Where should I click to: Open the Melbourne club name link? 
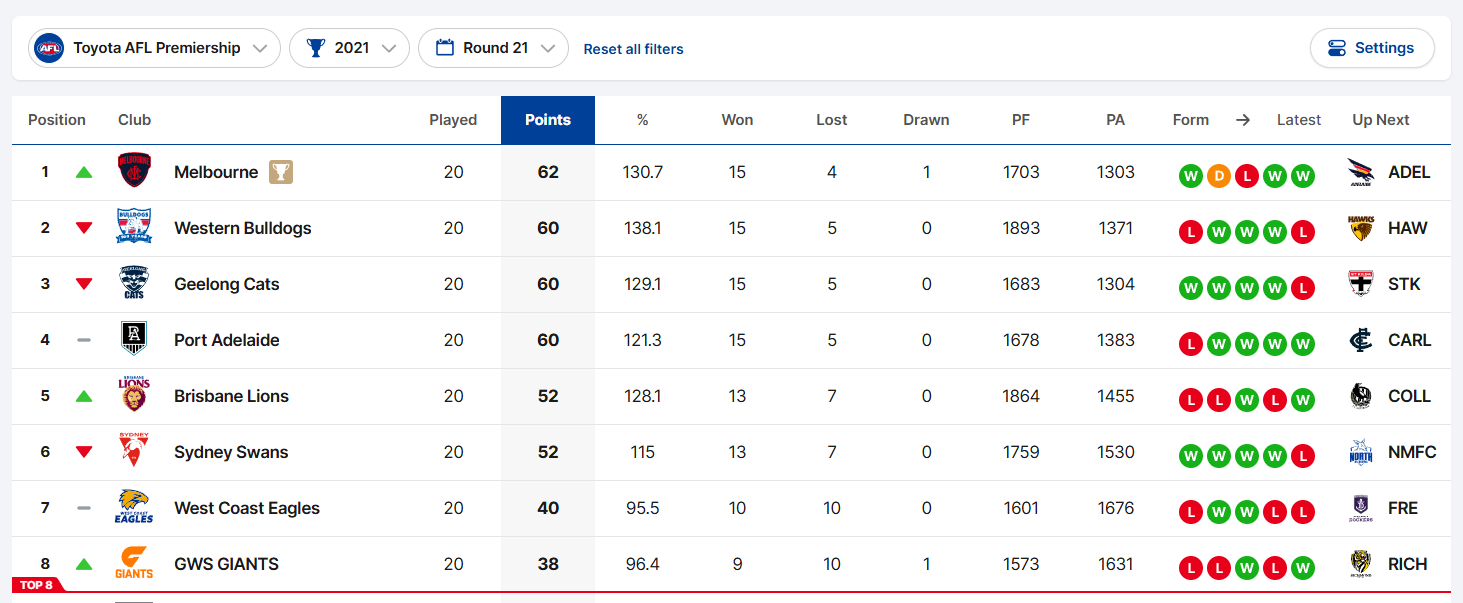216,172
